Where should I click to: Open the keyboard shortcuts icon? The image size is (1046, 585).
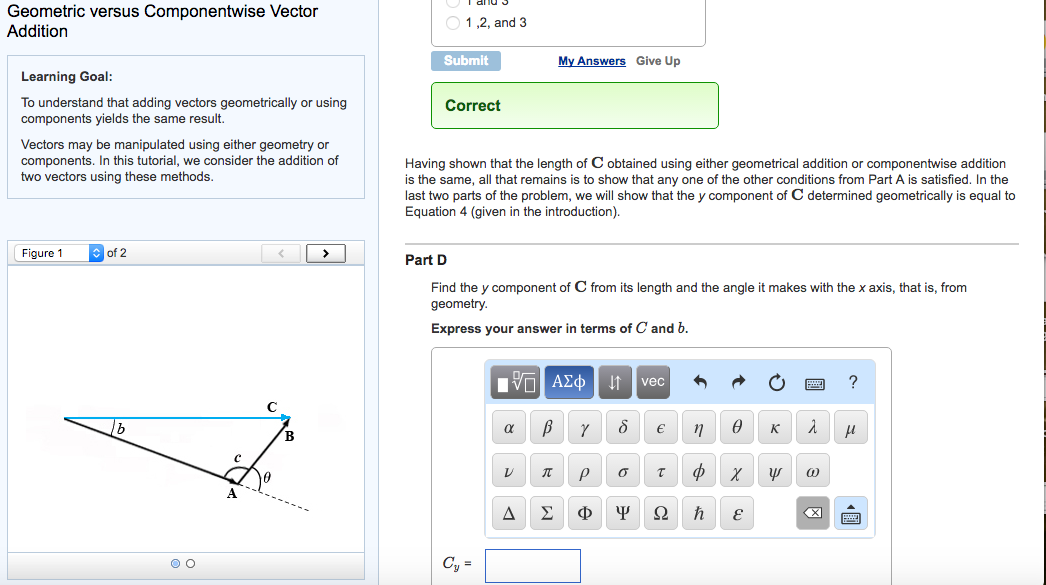click(x=813, y=381)
